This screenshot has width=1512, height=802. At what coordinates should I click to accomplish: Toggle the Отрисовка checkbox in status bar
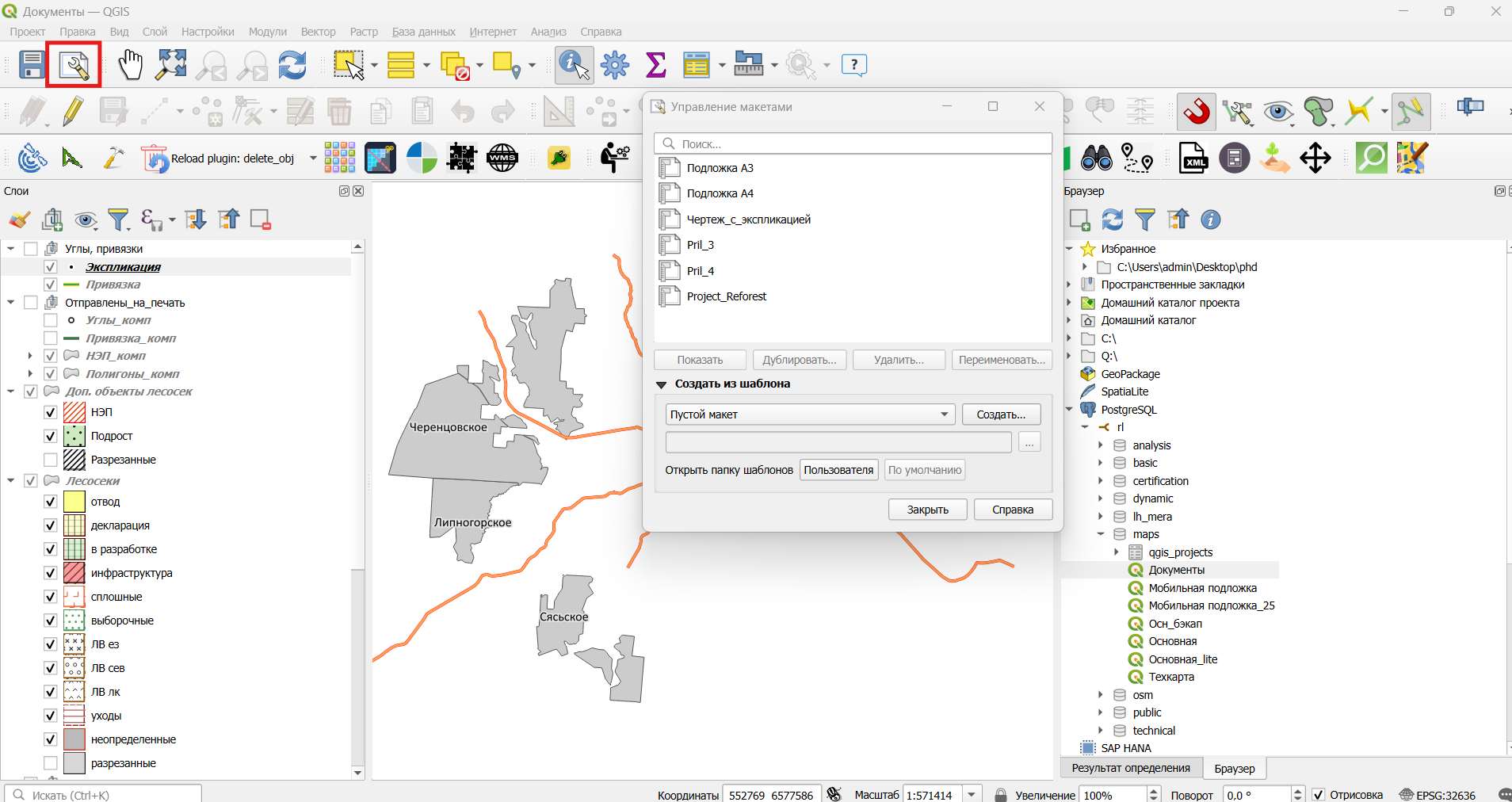click(x=1319, y=795)
